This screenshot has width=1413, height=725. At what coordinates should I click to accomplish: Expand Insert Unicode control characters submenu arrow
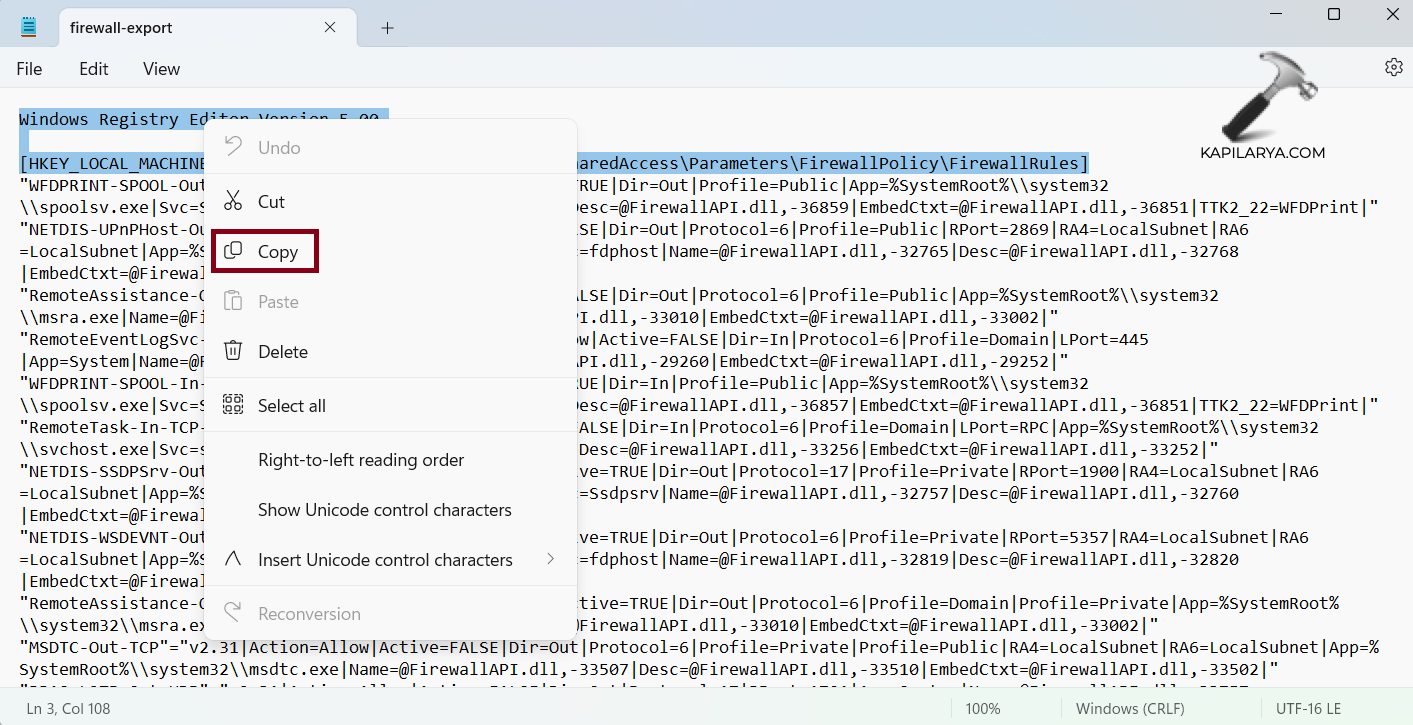point(550,559)
